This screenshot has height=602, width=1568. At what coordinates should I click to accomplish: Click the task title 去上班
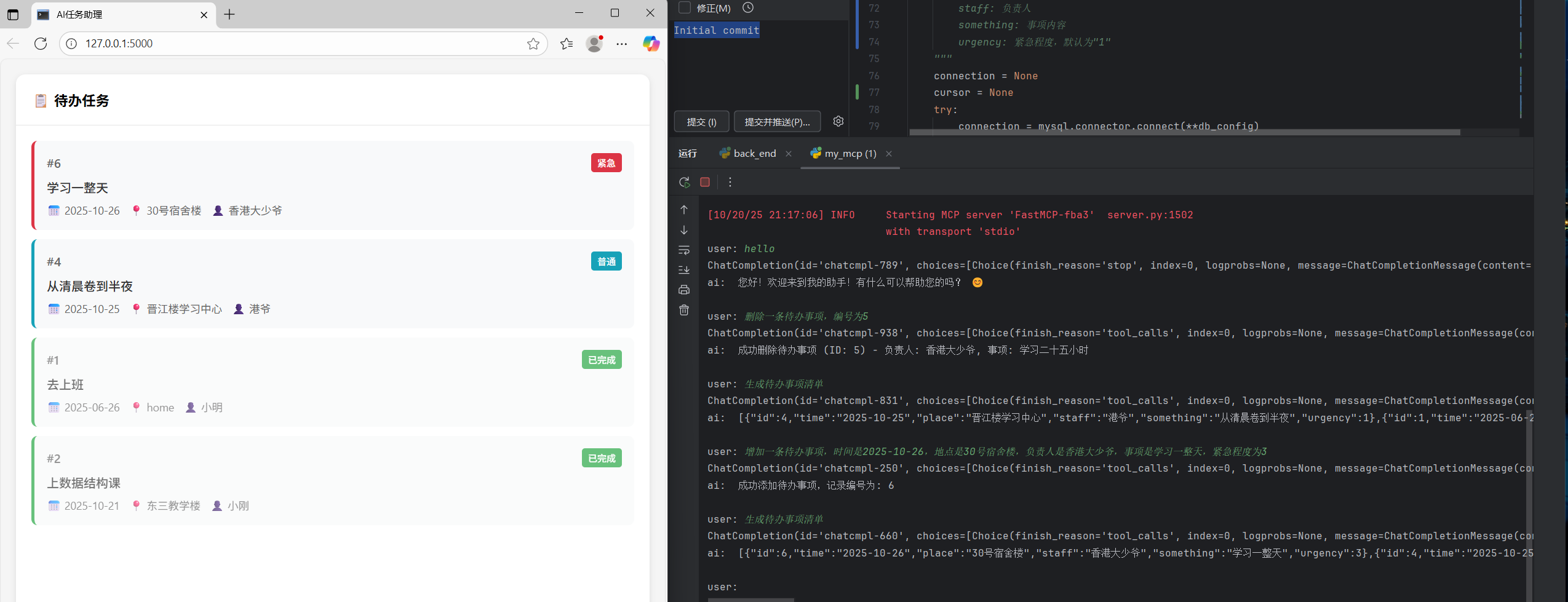[x=65, y=385]
